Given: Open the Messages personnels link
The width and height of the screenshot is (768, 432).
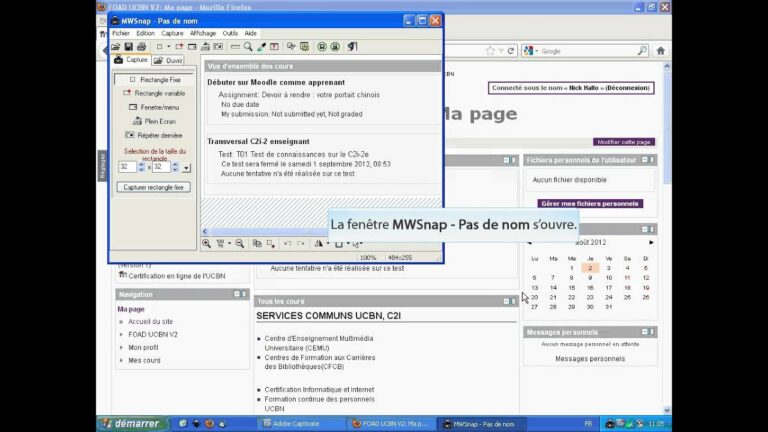Looking at the screenshot, I should click(590, 359).
